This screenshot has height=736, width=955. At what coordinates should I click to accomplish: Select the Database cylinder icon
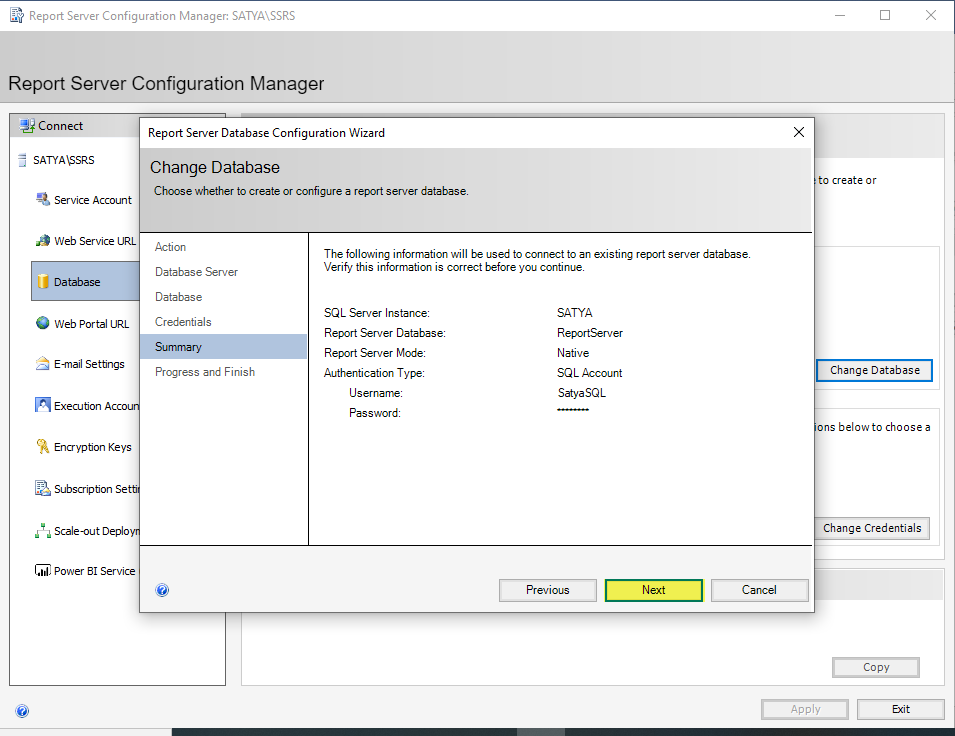pos(43,282)
